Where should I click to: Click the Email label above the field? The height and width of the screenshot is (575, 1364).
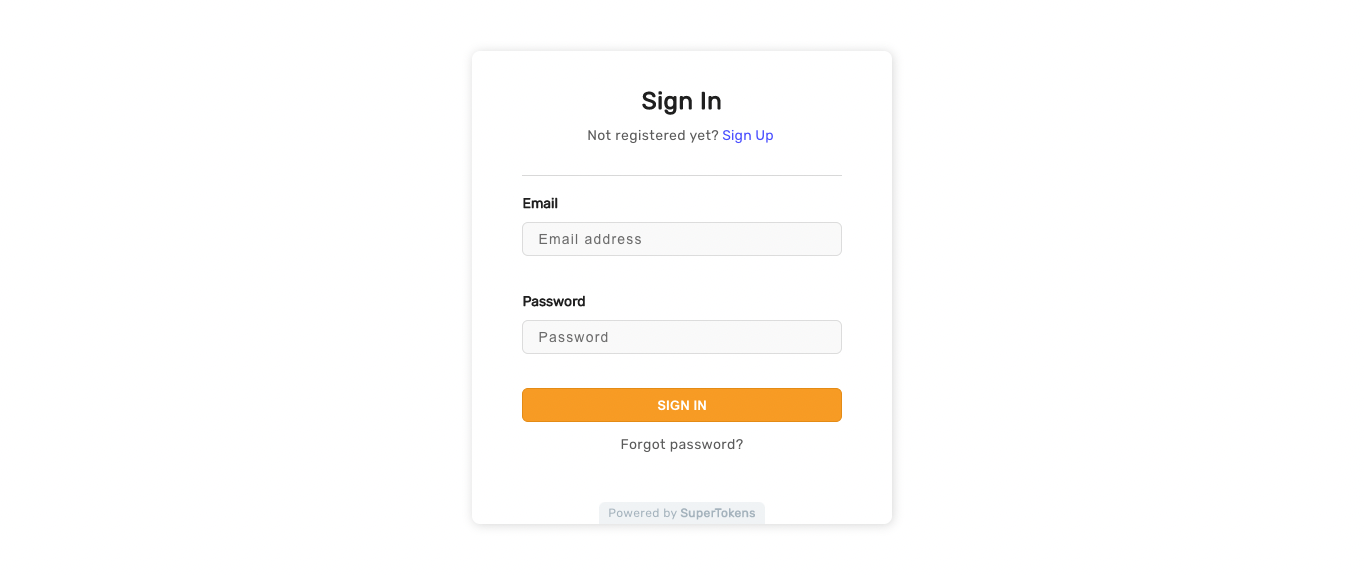[540, 203]
